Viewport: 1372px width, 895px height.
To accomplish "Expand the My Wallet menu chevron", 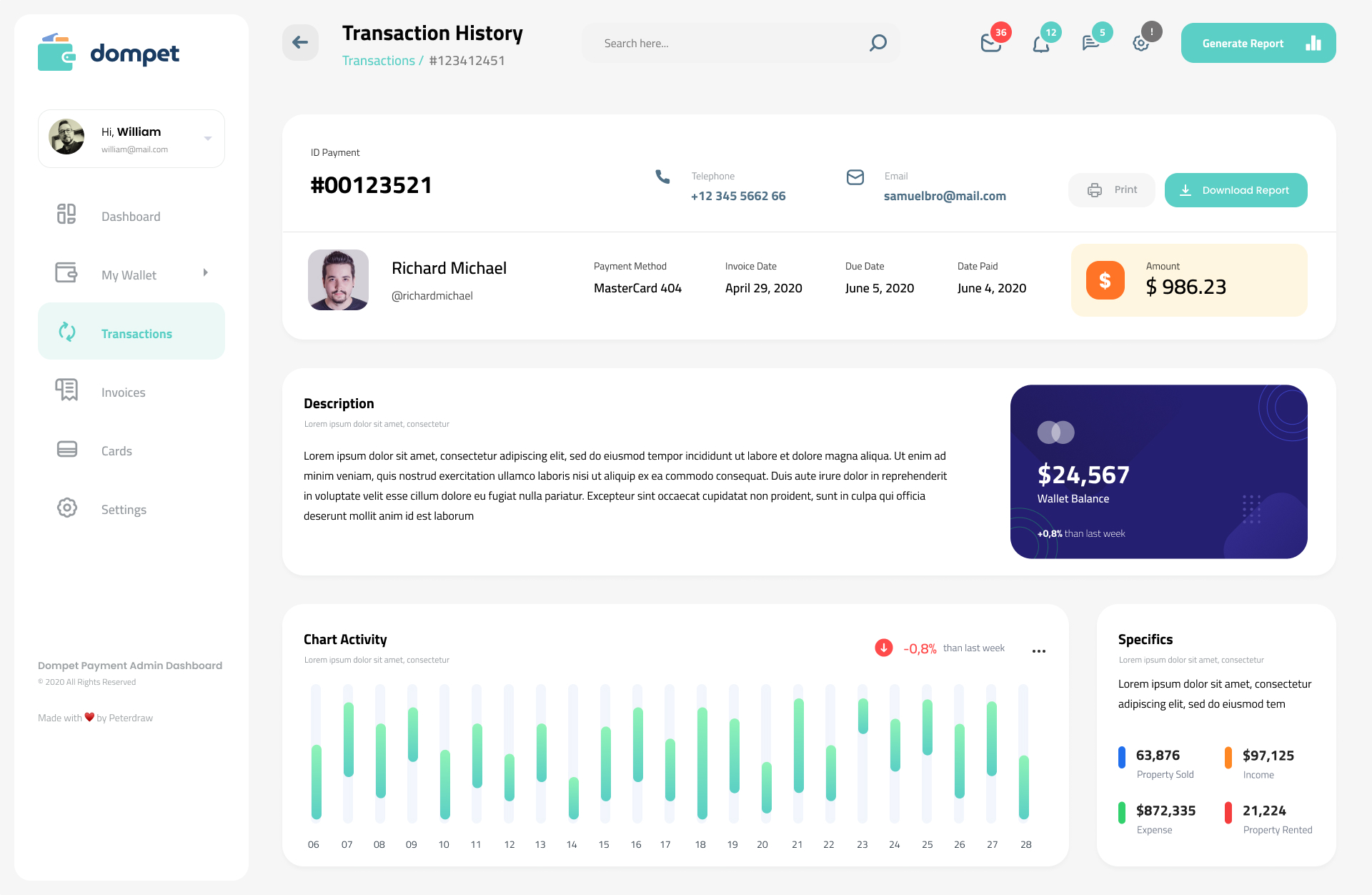I will (206, 272).
